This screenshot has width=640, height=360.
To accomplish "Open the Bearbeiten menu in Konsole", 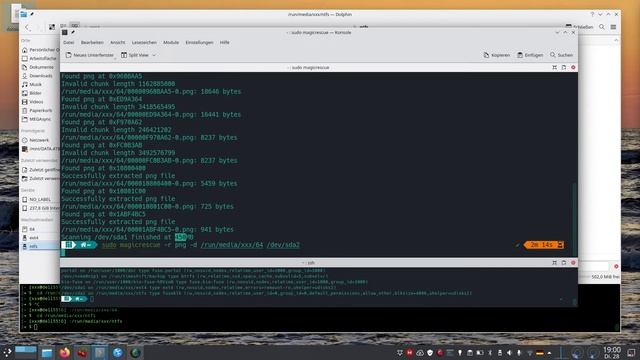I will click(92, 42).
